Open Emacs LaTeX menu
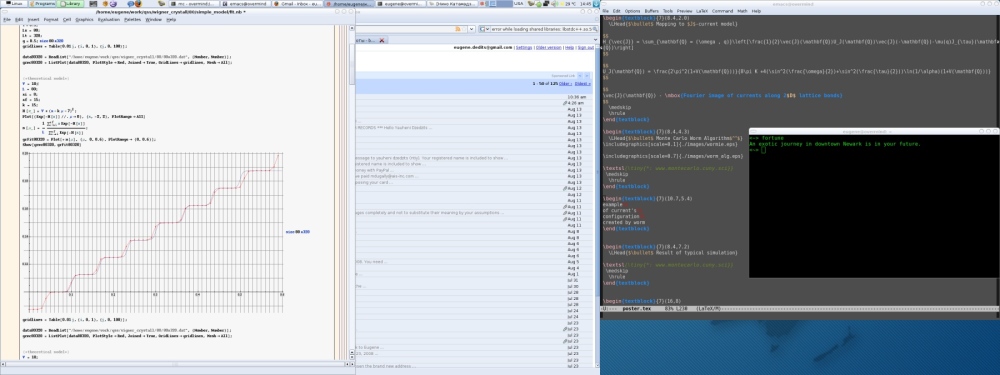This screenshot has width=1000, height=375. pyautogui.click(x=702, y=11)
